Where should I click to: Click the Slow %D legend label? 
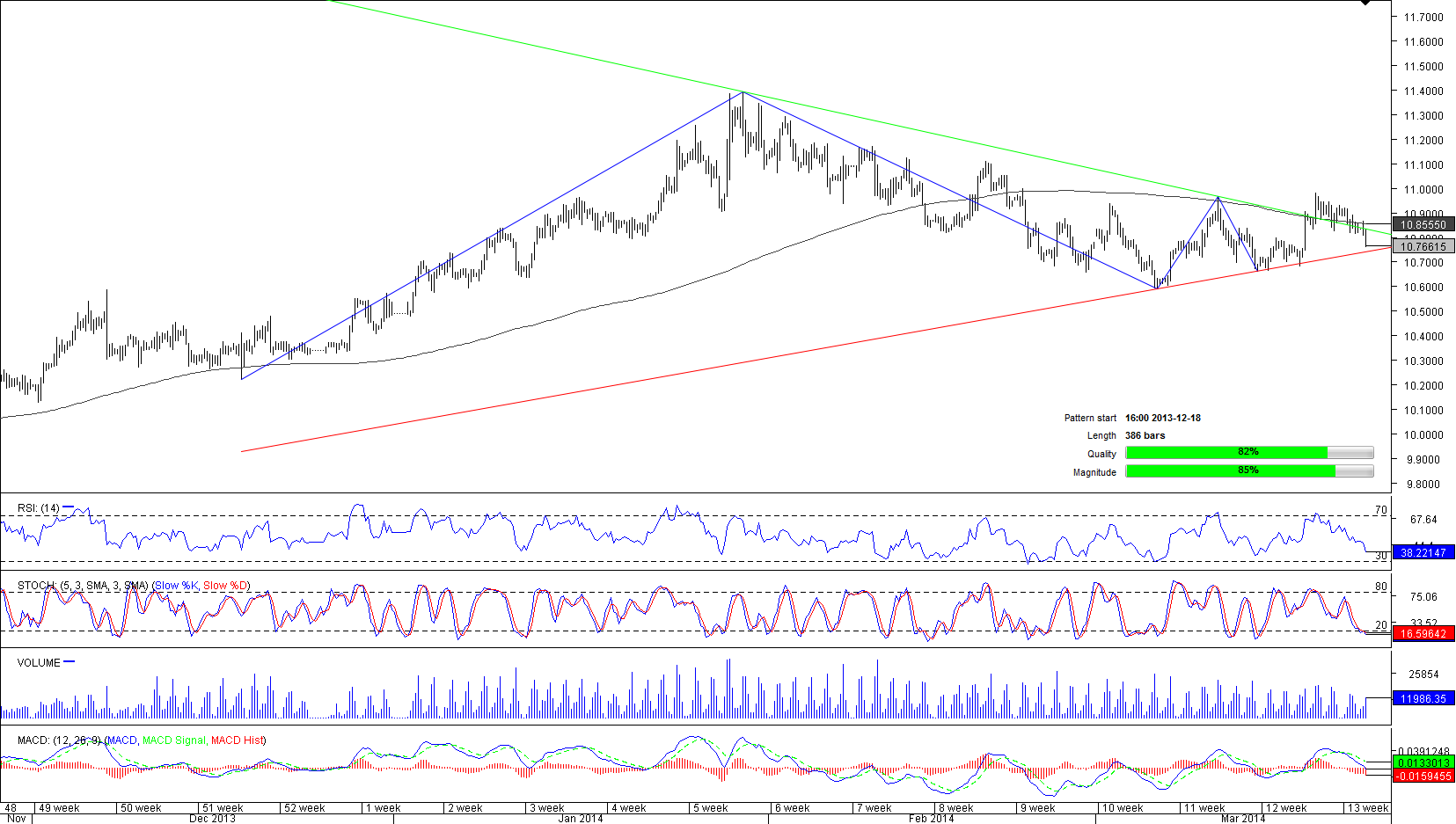coord(225,586)
